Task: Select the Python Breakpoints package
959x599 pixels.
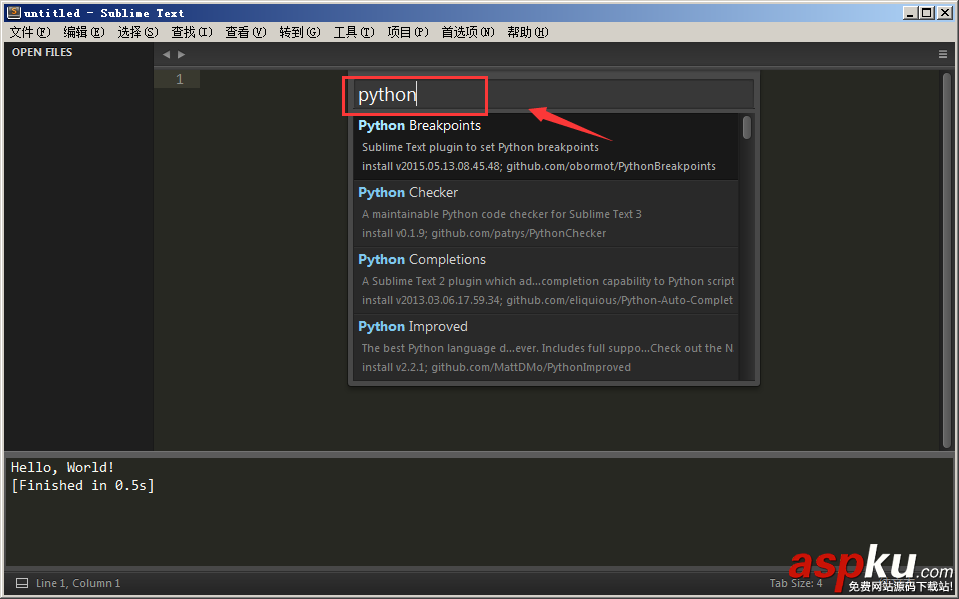Action: point(546,146)
